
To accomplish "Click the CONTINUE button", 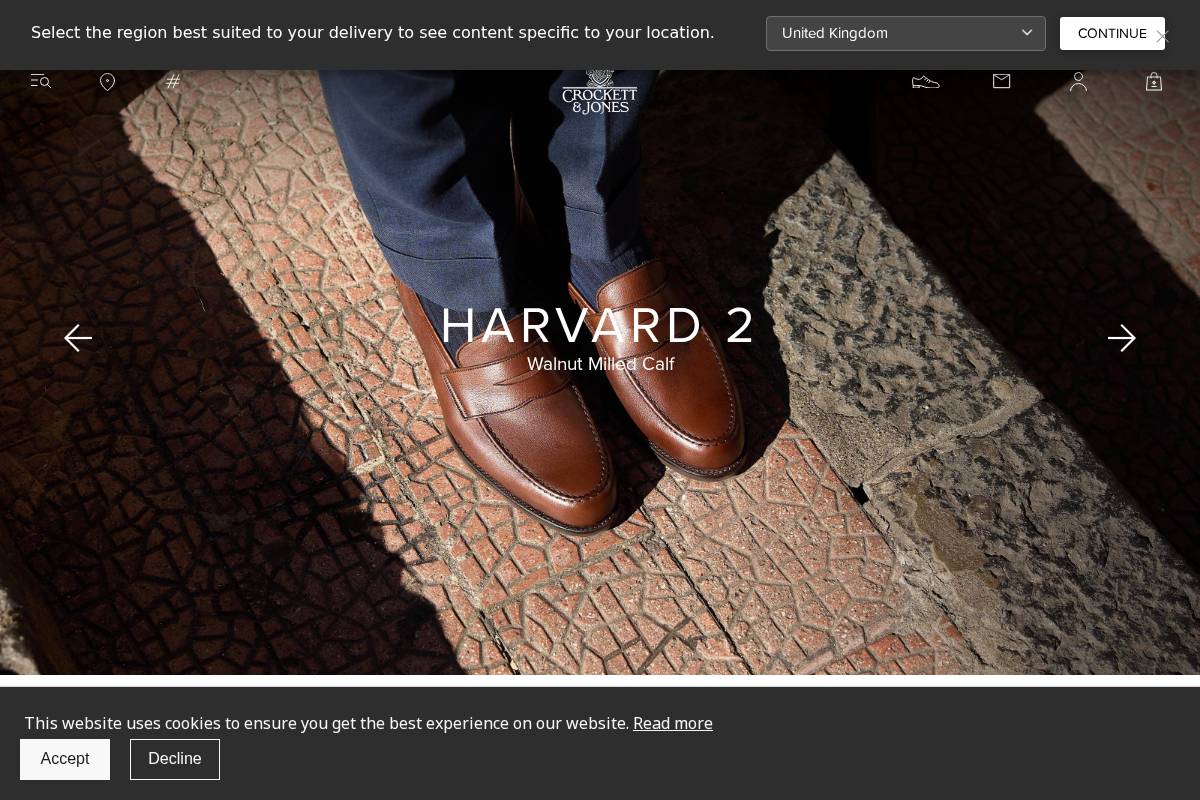I will click(x=1112, y=33).
